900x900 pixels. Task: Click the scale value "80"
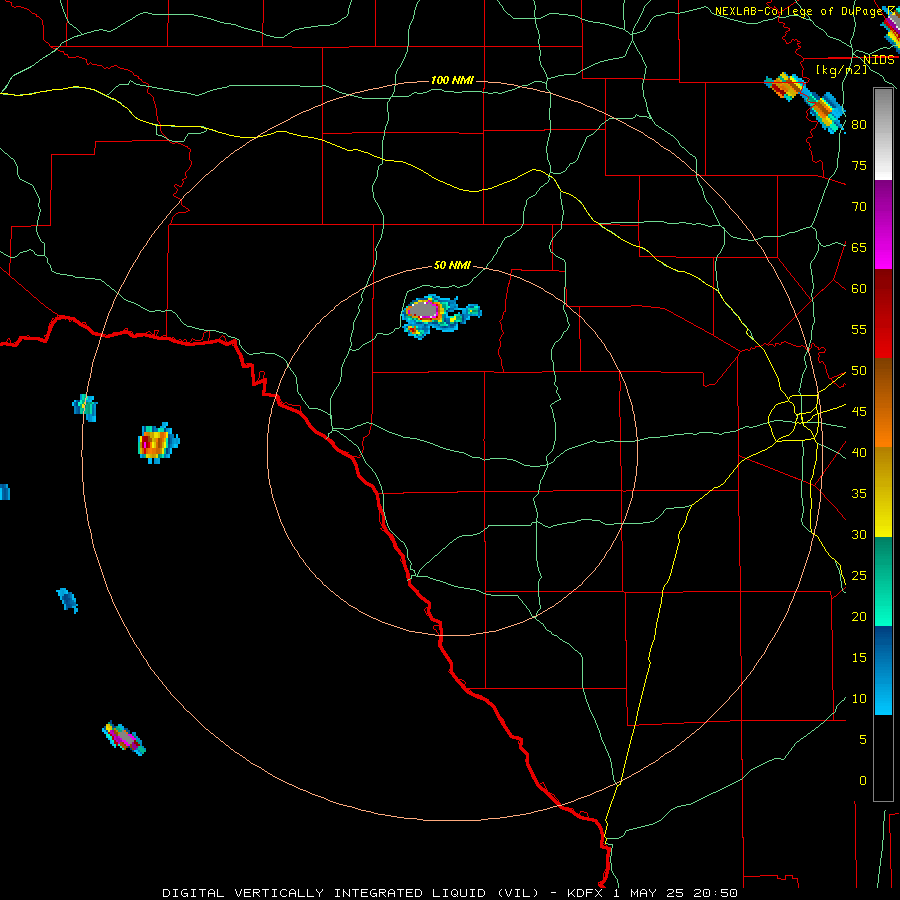[x=859, y=125]
